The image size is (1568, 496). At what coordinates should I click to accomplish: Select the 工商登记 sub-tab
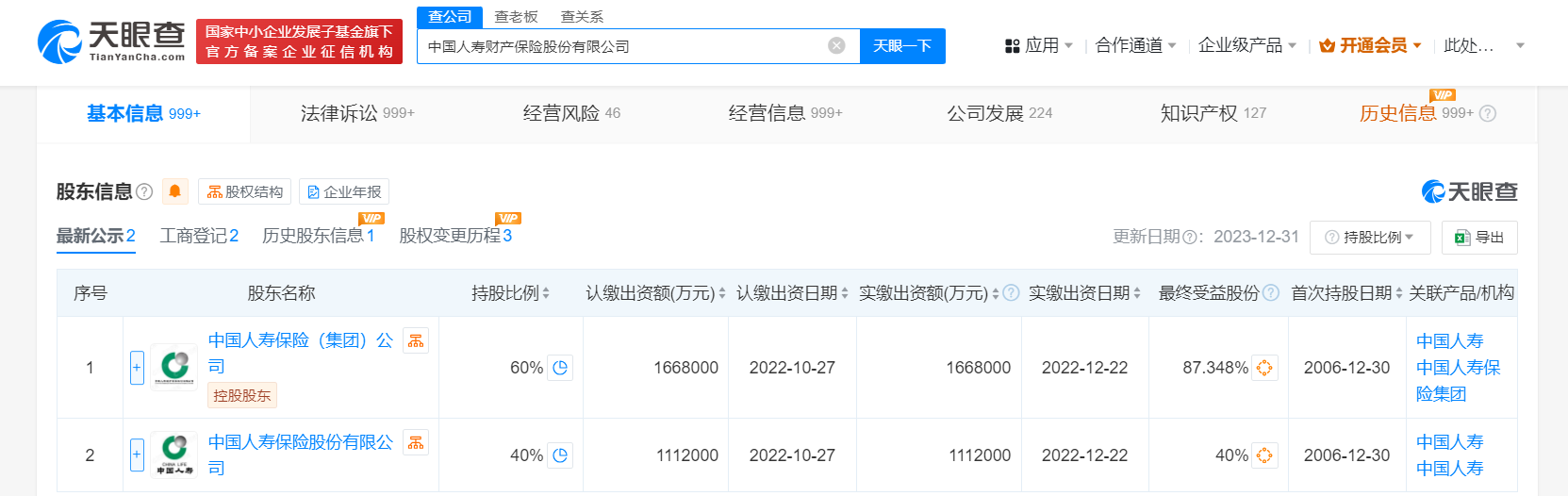199,236
